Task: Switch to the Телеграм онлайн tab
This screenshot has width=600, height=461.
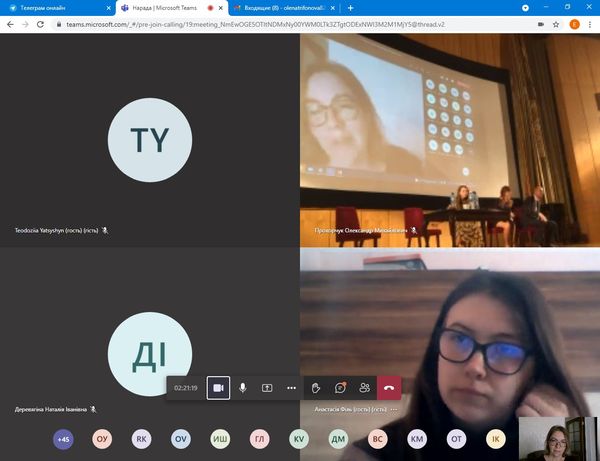Action: pyautogui.click(x=52, y=8)
